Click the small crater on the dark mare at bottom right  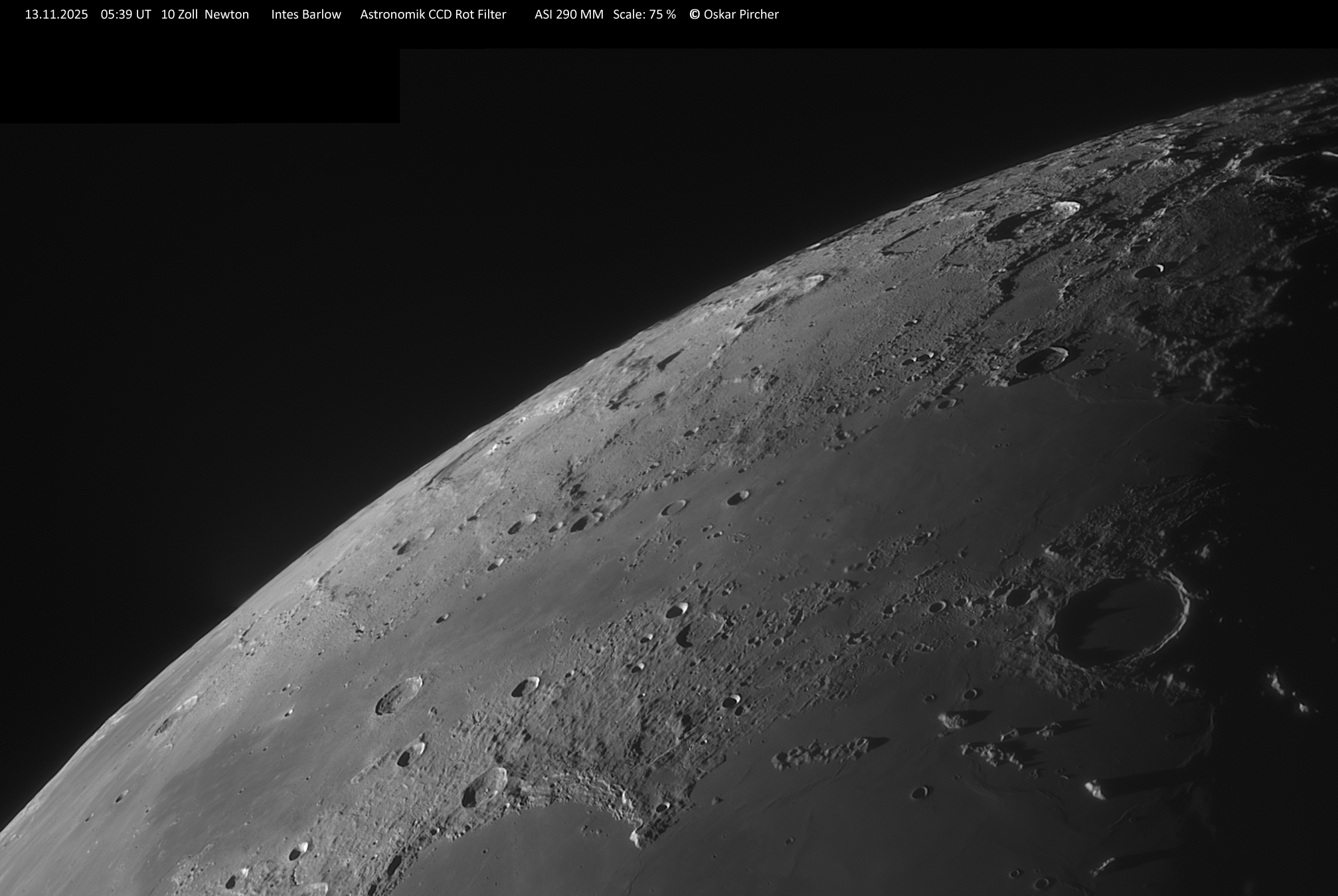pos(920,792)
